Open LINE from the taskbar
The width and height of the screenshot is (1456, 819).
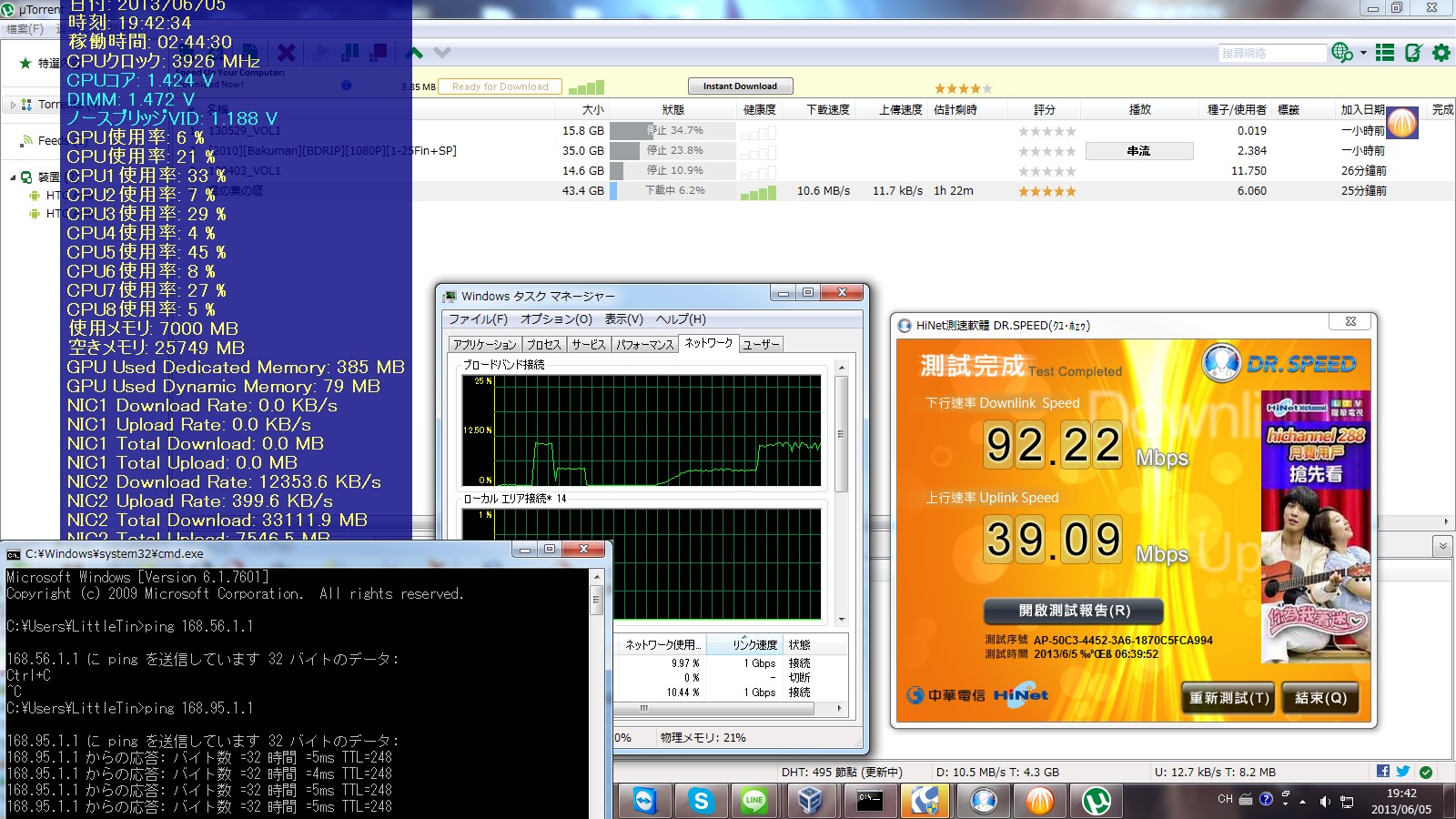pos(754,801)
